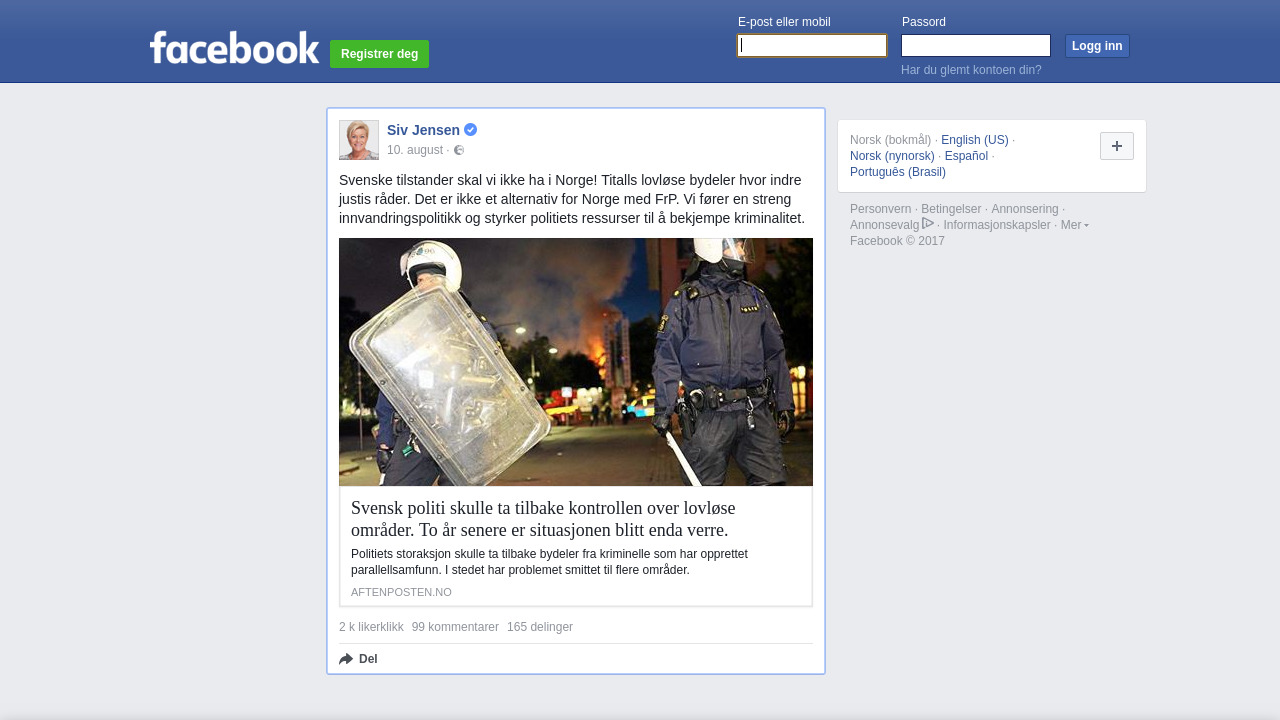Focus the Passord field

[x=976, y=46]
